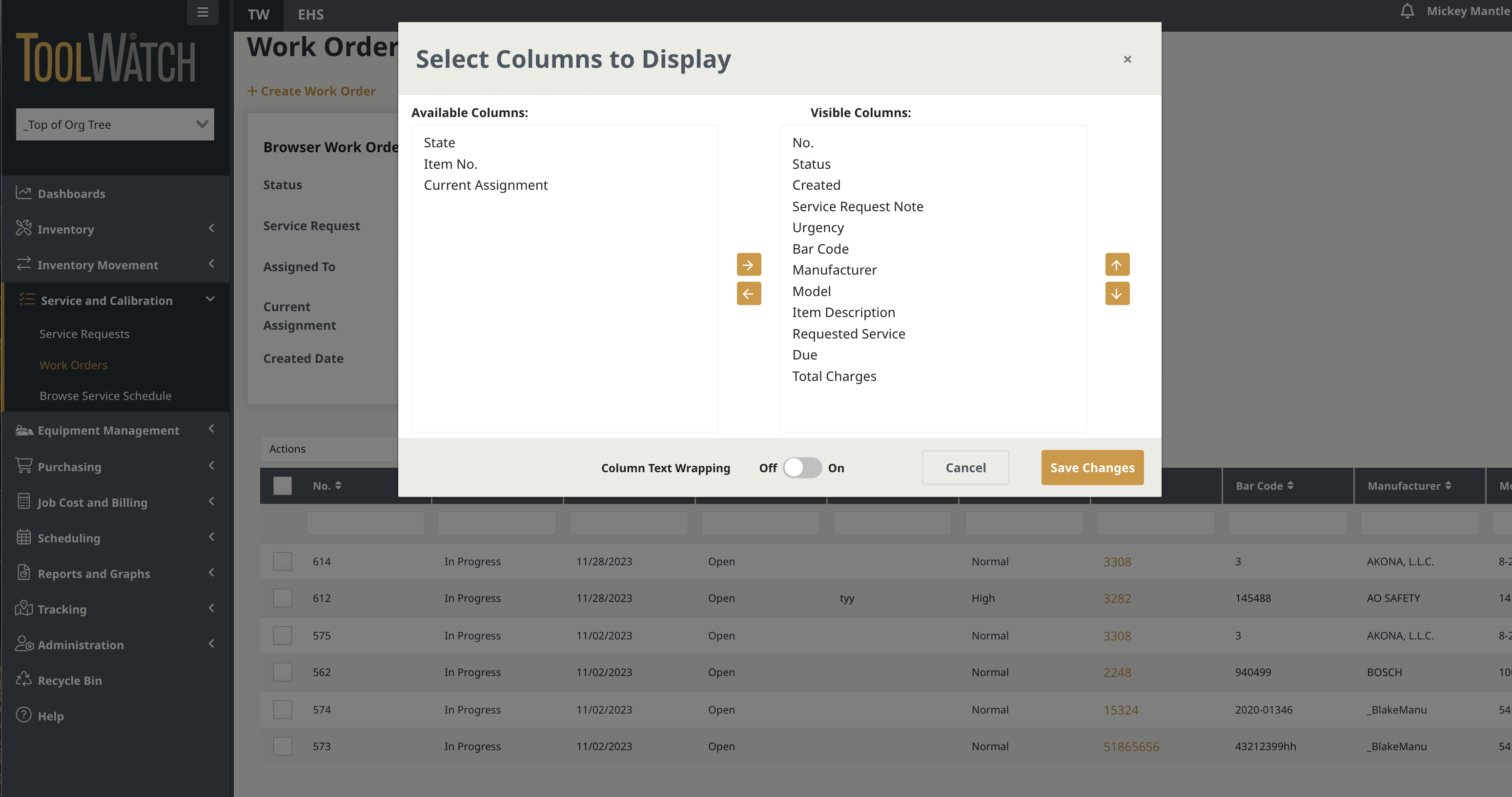
Task: Click the Recycle Bin icon
Action: pos(23,679)
